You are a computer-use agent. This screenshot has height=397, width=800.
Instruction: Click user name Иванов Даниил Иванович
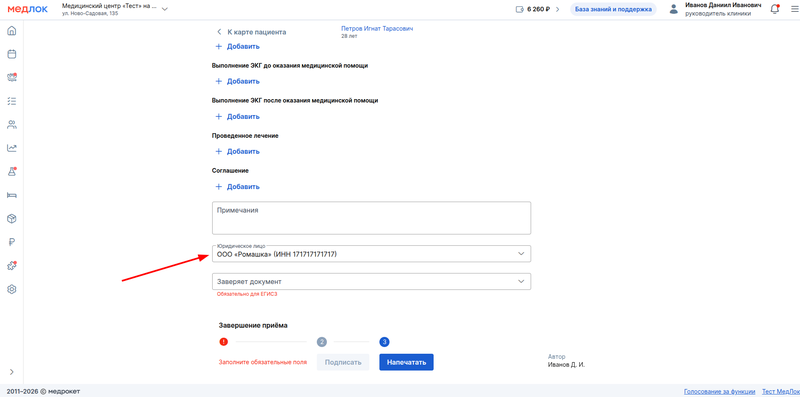pos(723,5)
